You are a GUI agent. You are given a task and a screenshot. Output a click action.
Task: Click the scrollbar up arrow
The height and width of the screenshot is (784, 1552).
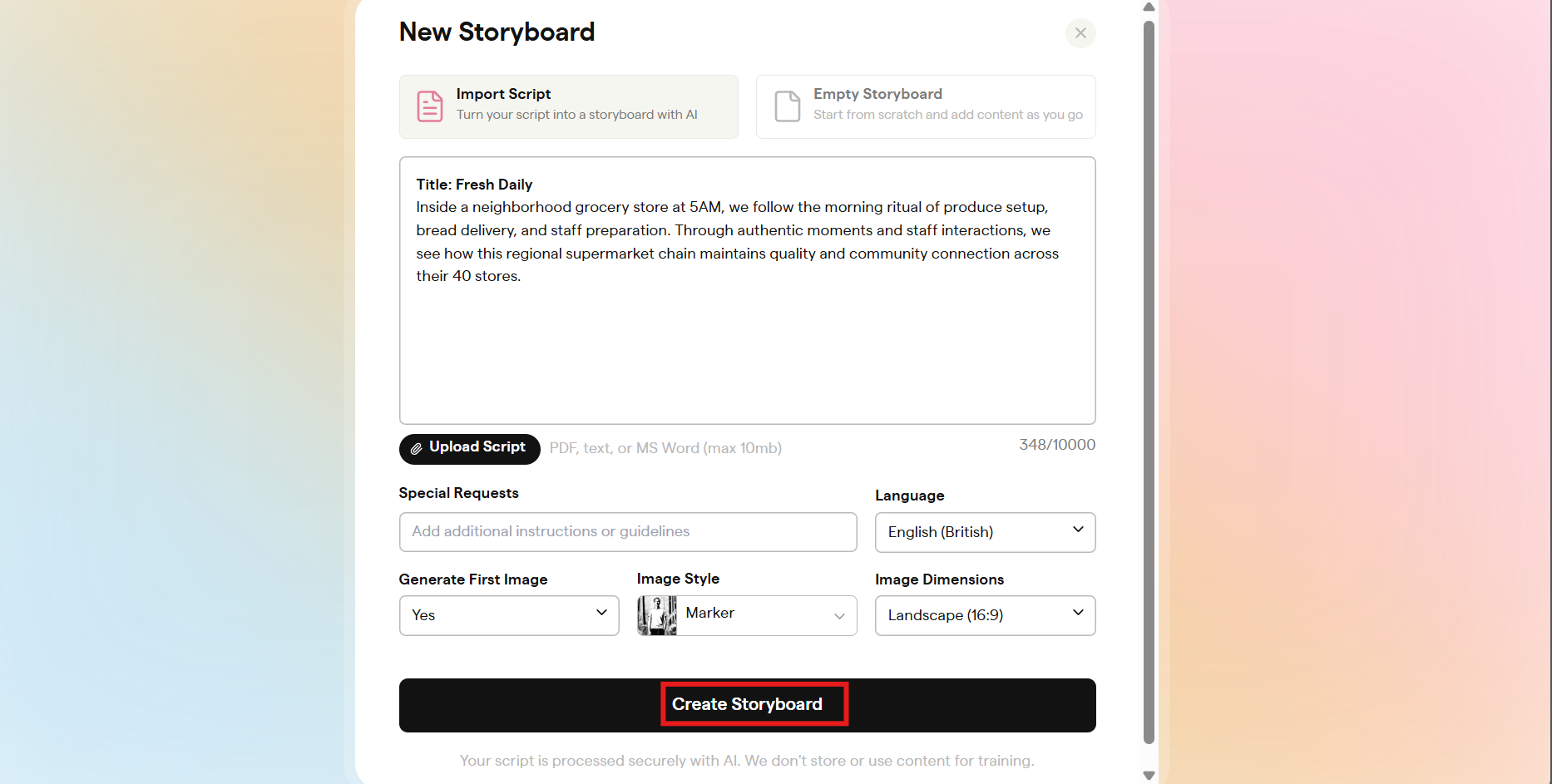pos(1149,7)
